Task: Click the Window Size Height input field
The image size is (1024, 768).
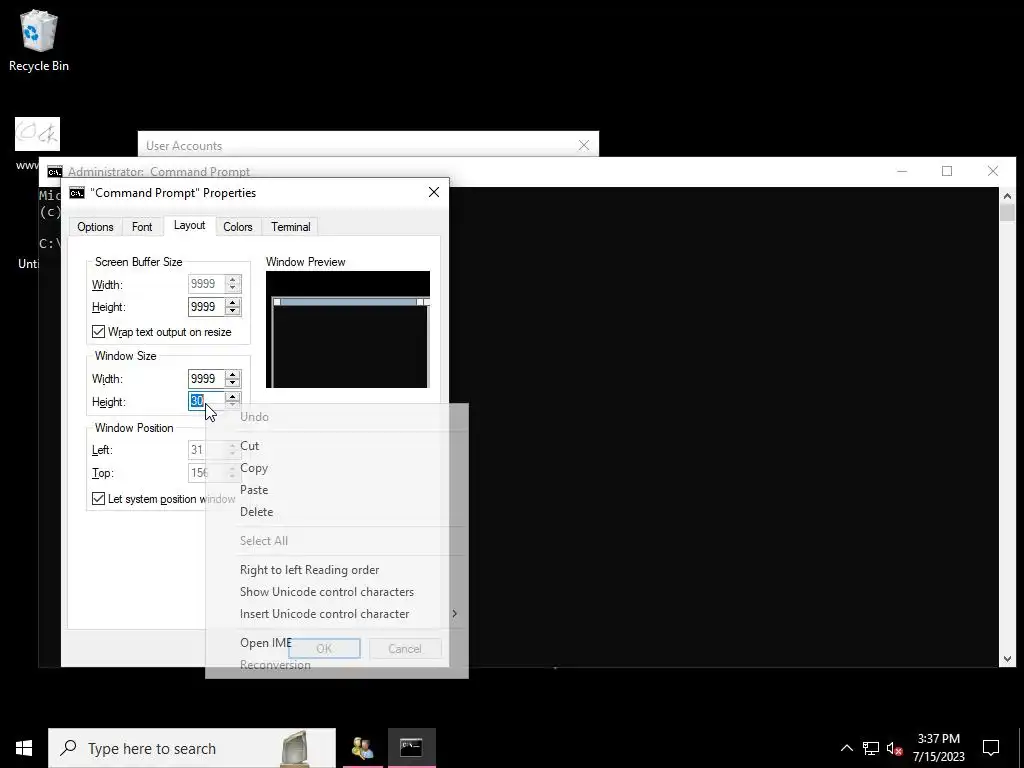Action: (x=206, y=401)
